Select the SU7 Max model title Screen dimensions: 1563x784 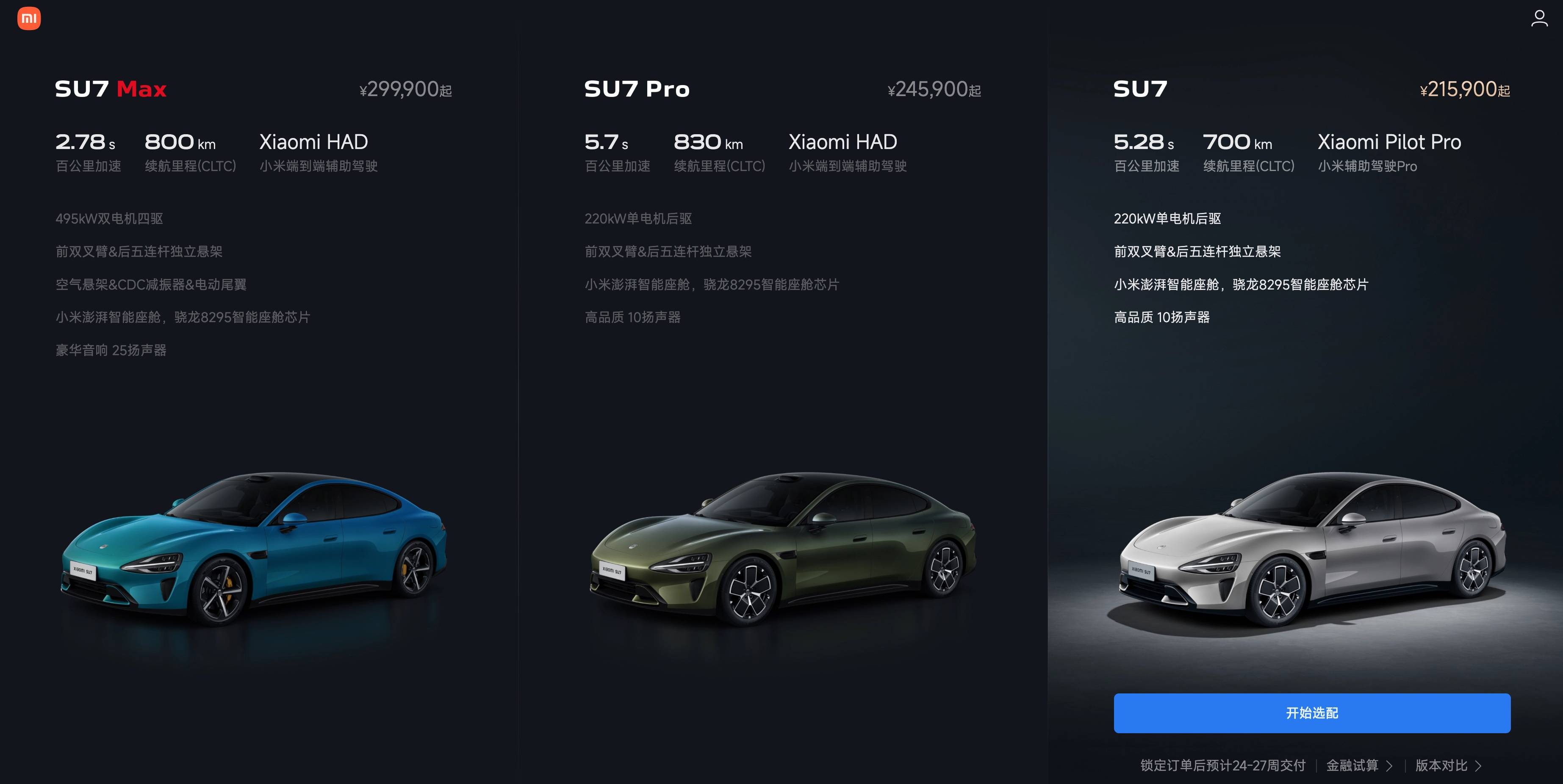pyautogui.click(x=111, y=89)
